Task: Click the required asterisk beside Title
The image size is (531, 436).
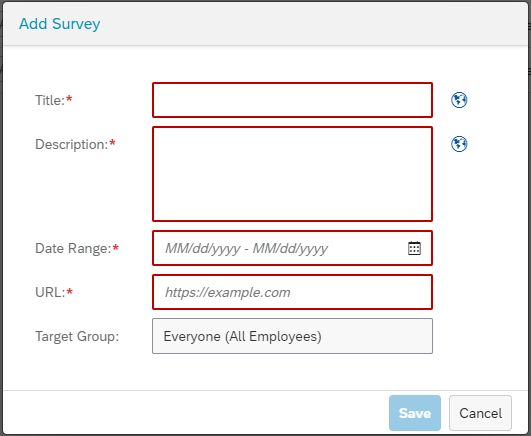Action: pyautogui.click(x=69, y=99)
